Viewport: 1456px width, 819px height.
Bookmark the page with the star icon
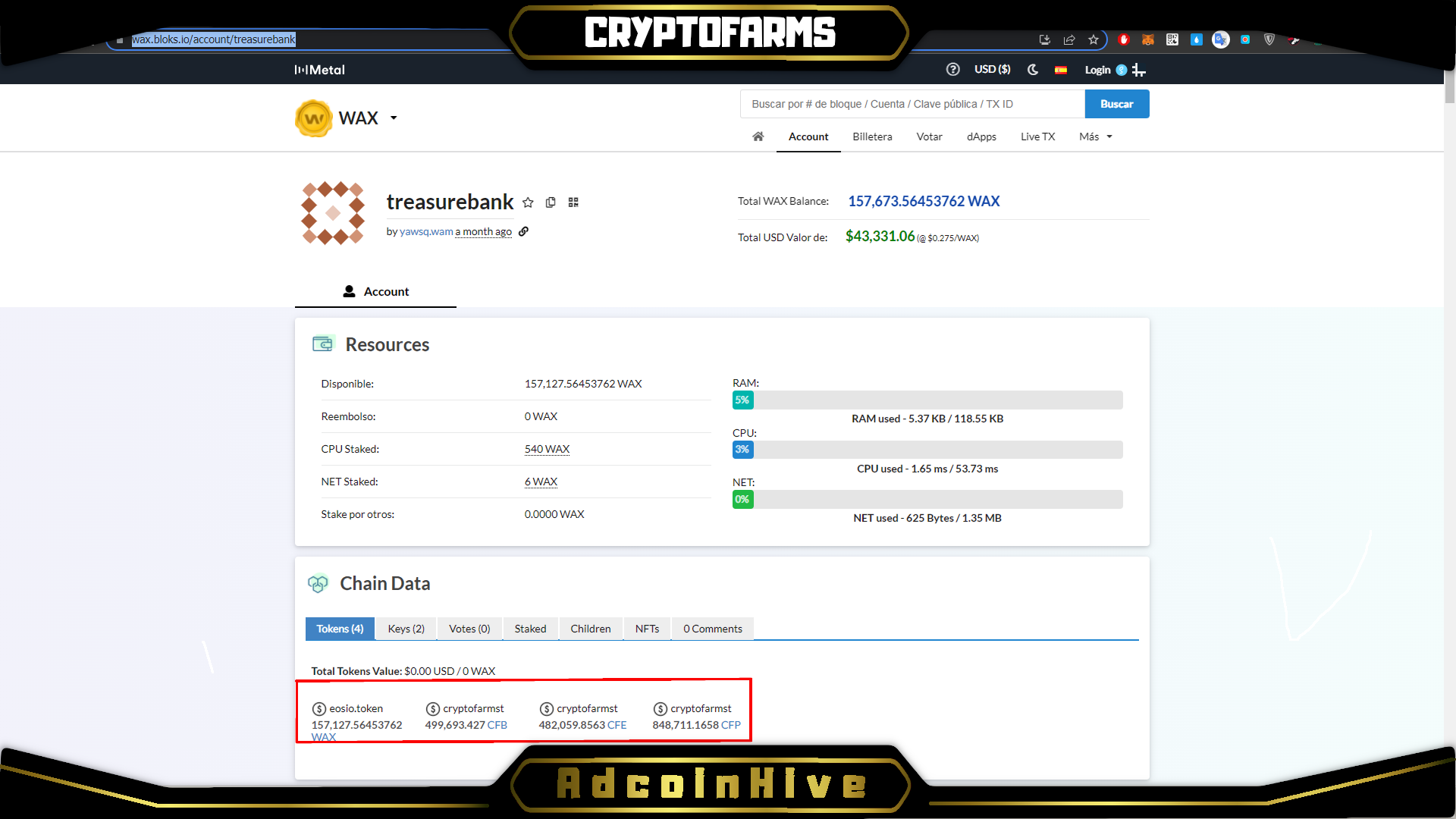pos(1094,39)
